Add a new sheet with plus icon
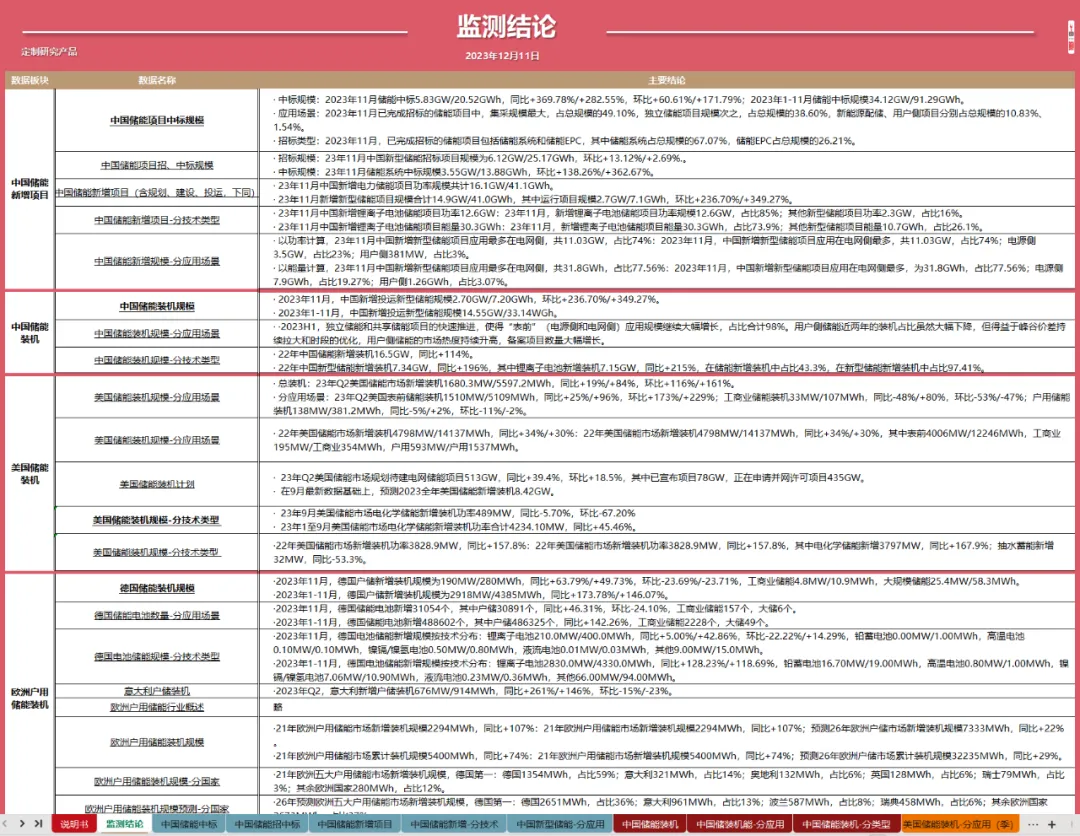This screenshot has height=836, width=1080. (x=1052, y=824)
